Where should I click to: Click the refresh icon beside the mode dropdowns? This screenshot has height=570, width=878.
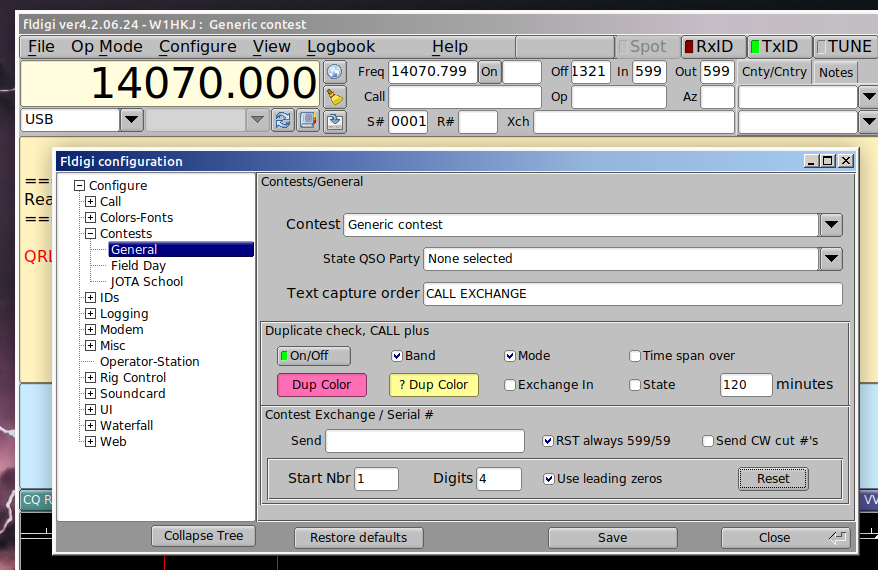[x=283, y=120]
